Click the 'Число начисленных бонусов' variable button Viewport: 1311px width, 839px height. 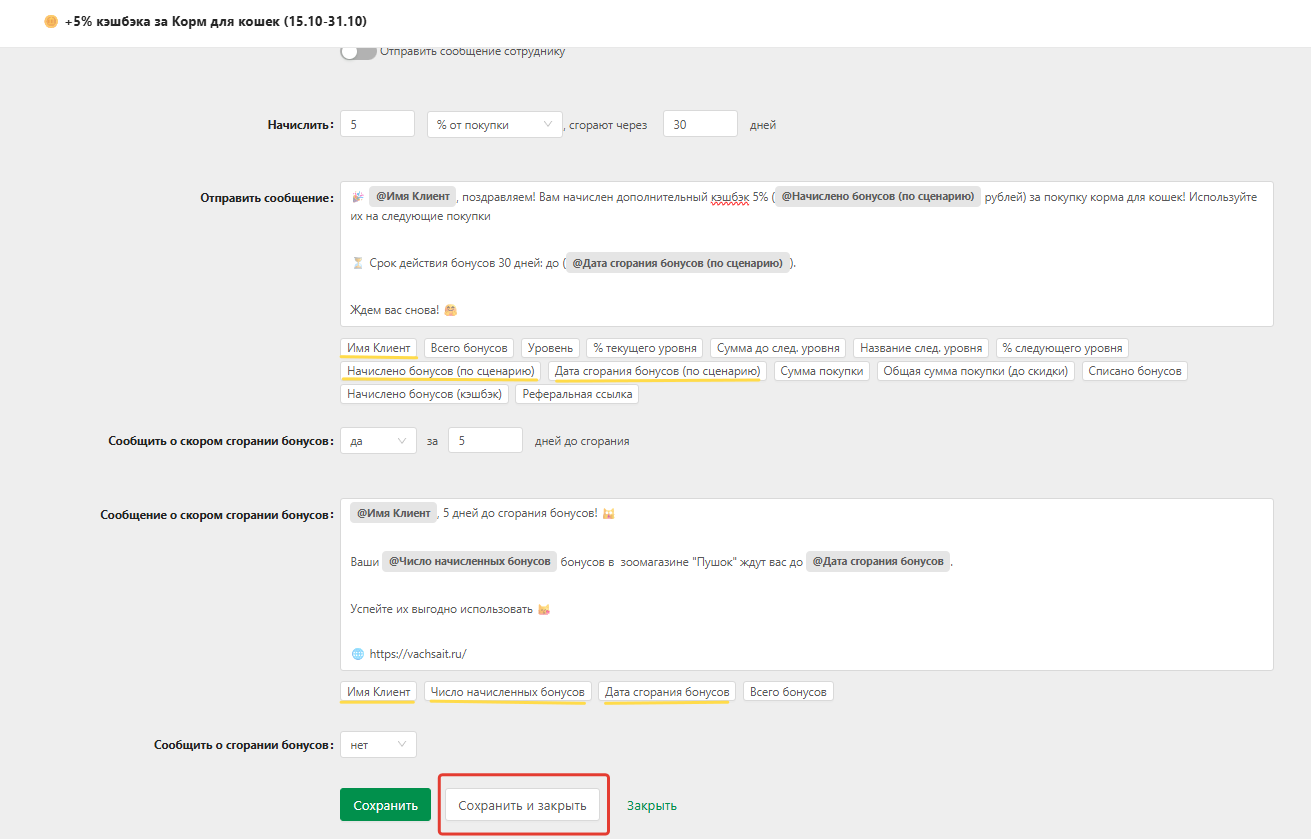[x=507, y=692]
